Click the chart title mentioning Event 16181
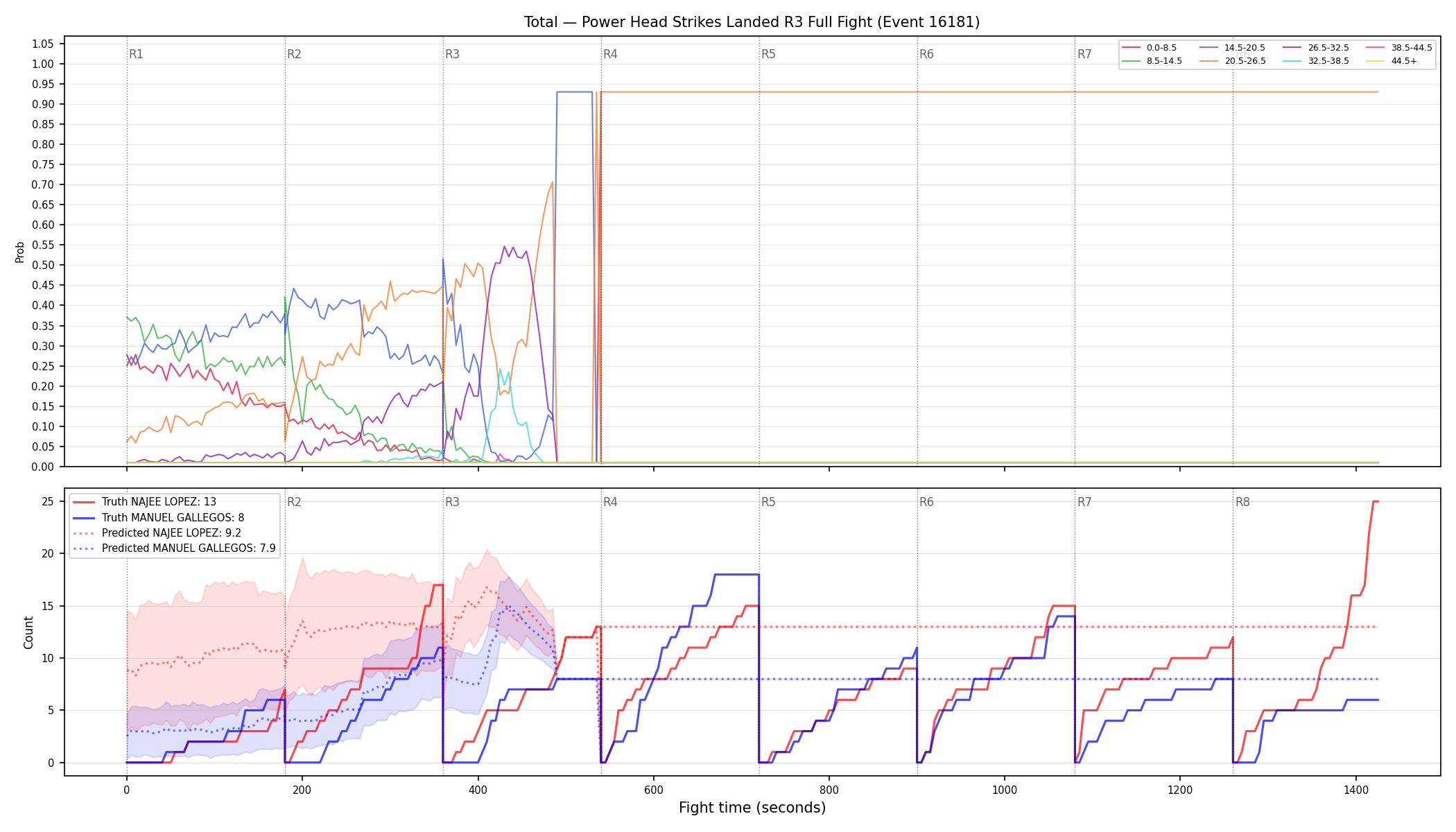The height and width of the screenshot is (832, 1456). [752, 22]
